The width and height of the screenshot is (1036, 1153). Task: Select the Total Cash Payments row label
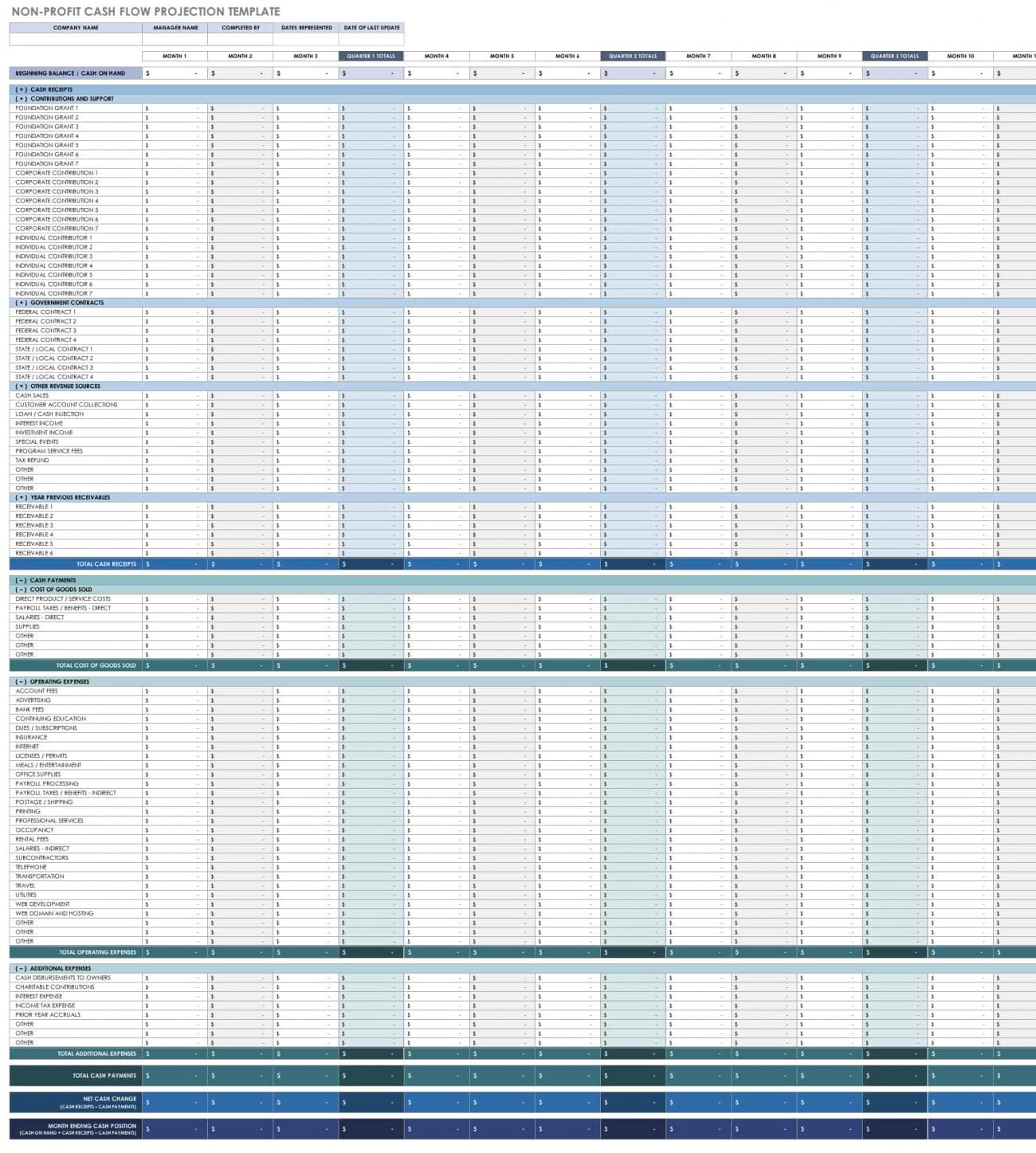pos(104,1076)
